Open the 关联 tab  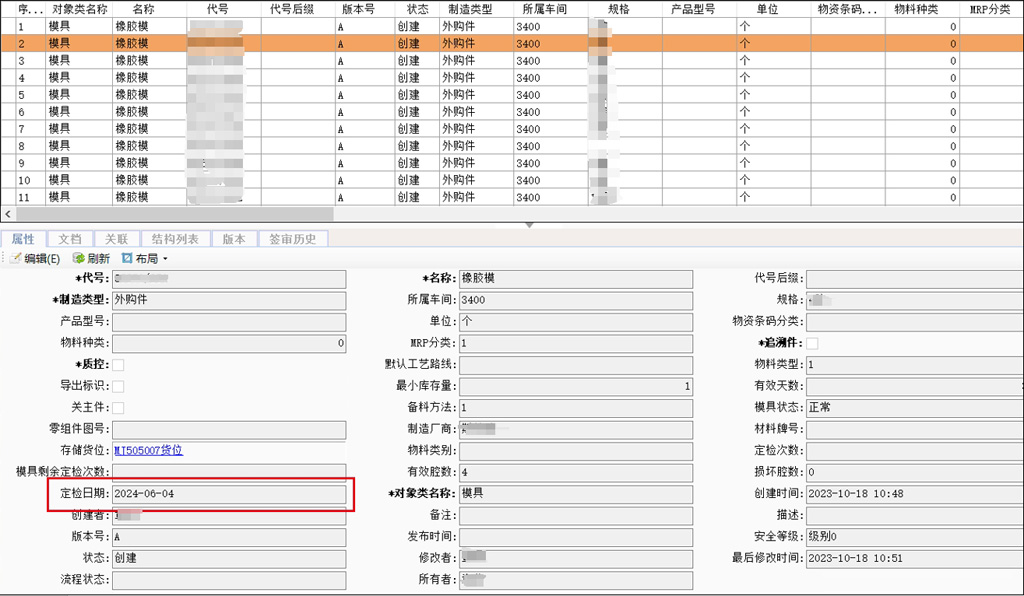117,239
